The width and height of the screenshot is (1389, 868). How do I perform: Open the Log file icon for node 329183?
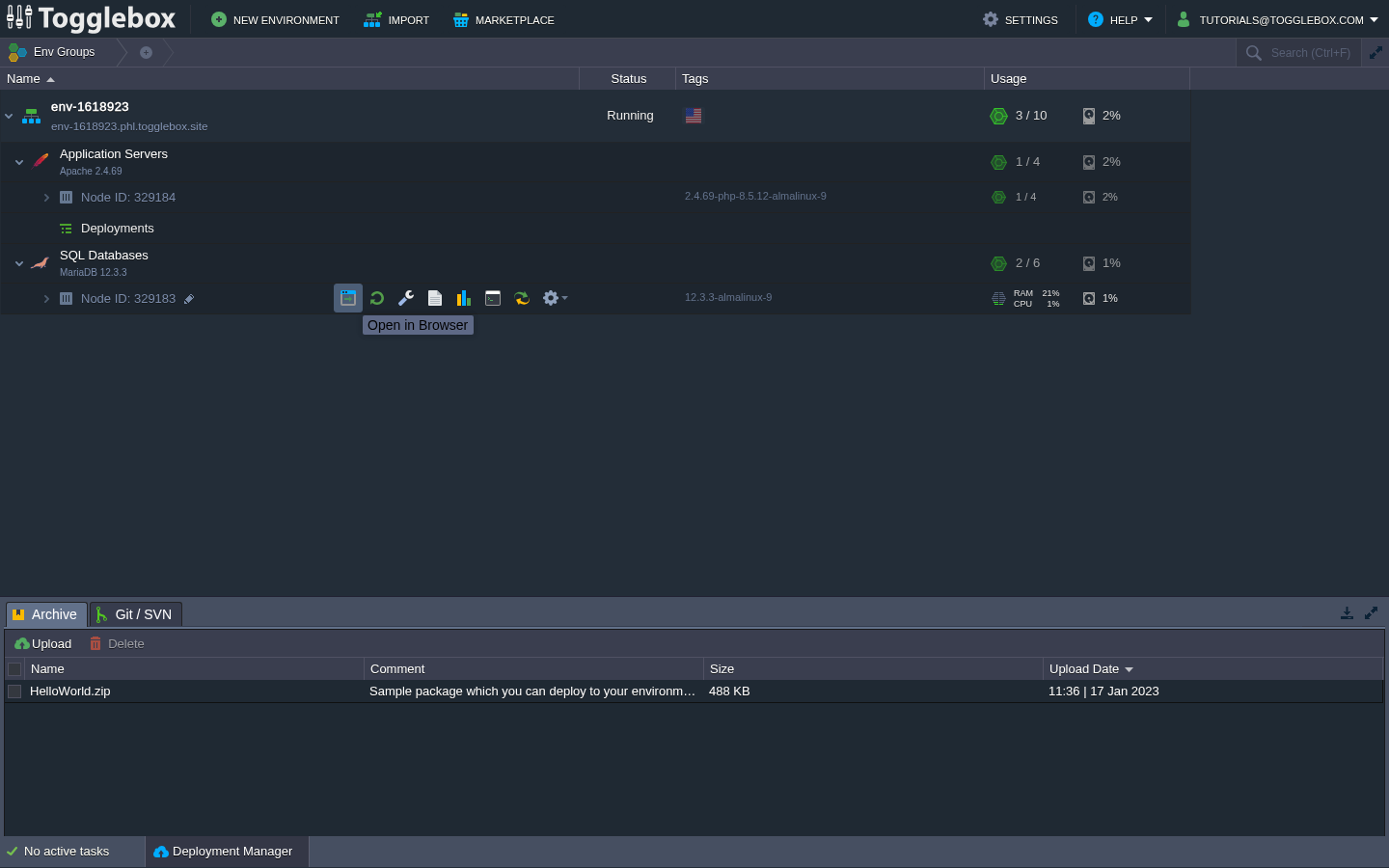435,298
